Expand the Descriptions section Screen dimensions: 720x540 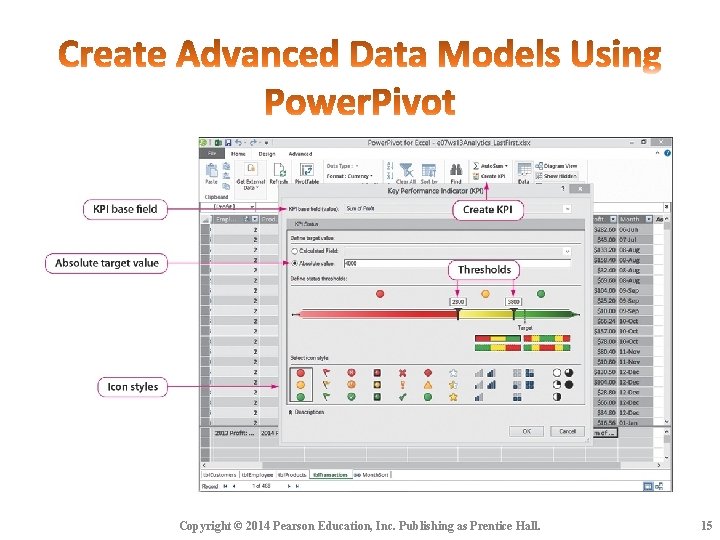(x=306, y=412)
